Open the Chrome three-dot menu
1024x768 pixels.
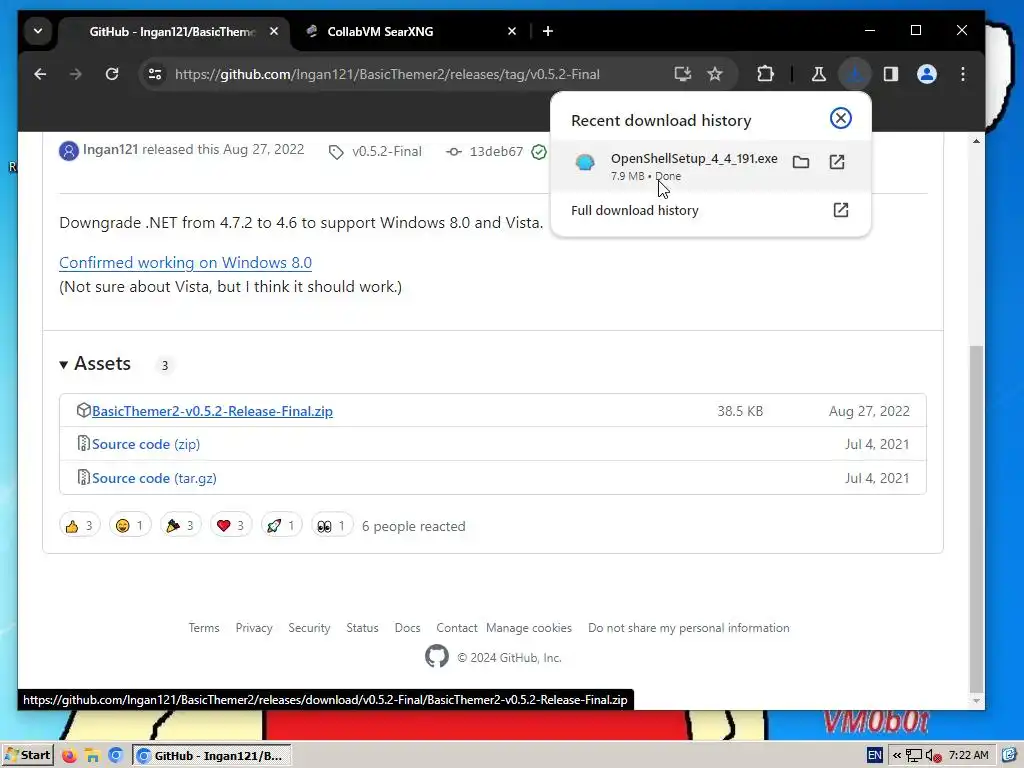point(963,74)
